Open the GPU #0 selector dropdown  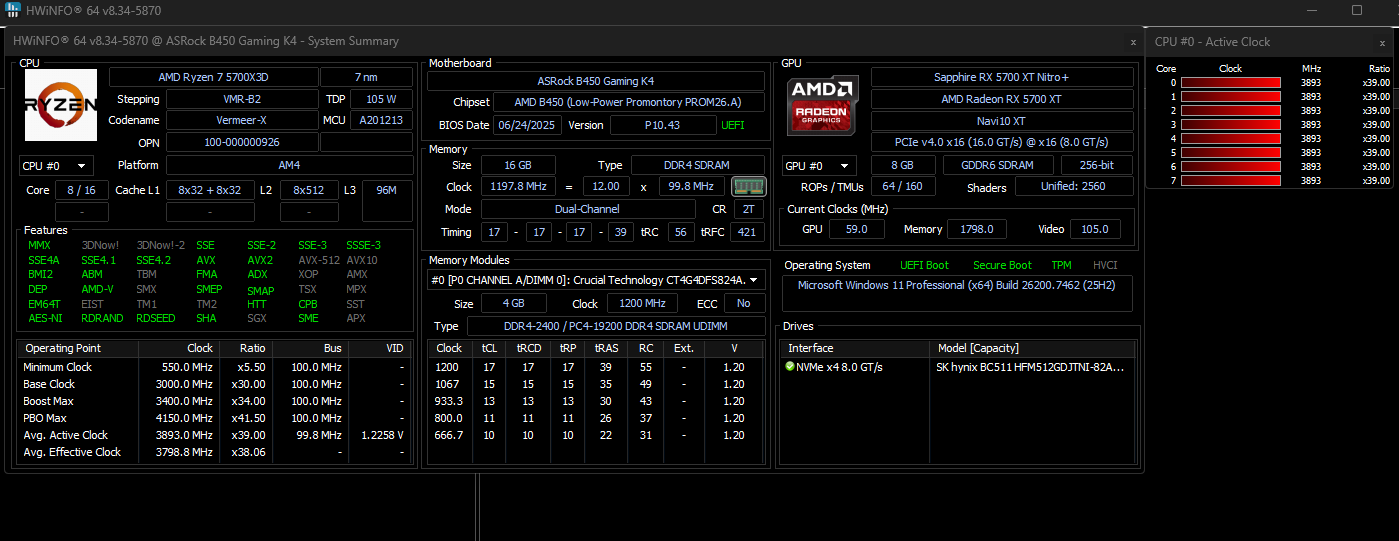click(819, 165)
